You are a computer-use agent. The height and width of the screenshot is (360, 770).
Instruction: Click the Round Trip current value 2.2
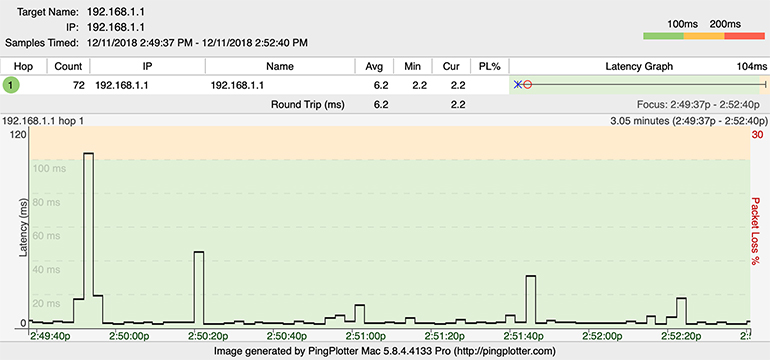coord(458,104)
